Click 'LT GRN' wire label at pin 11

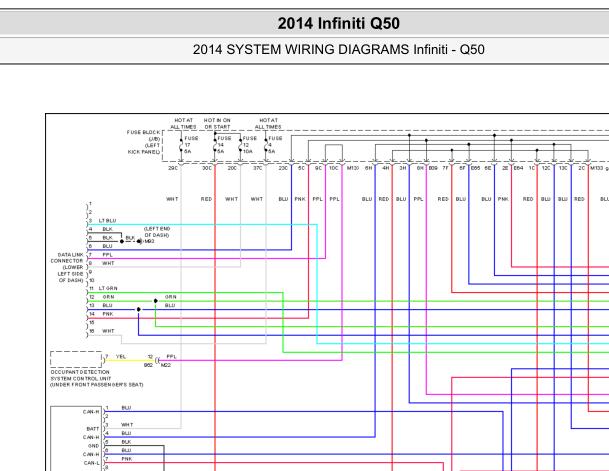[108, 289]
